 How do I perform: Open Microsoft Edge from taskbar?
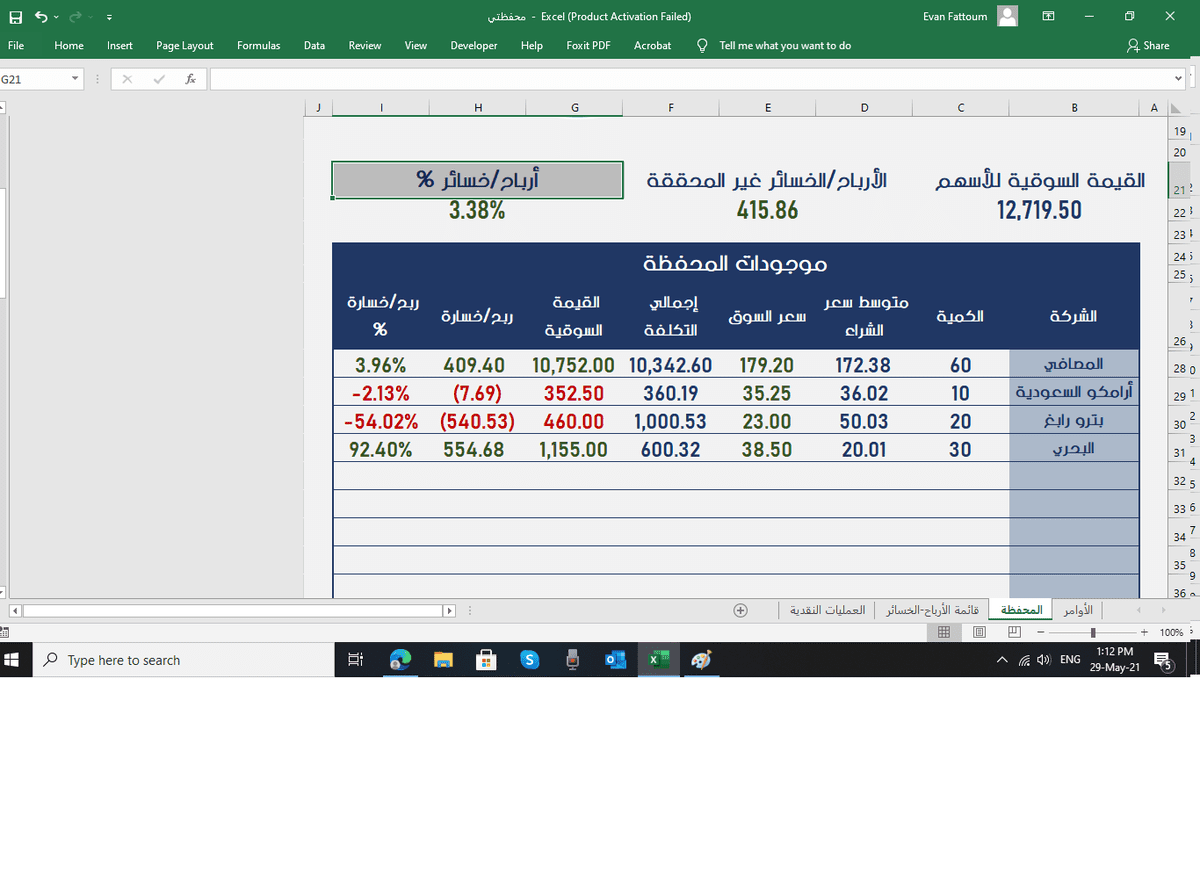click(400, 660)
